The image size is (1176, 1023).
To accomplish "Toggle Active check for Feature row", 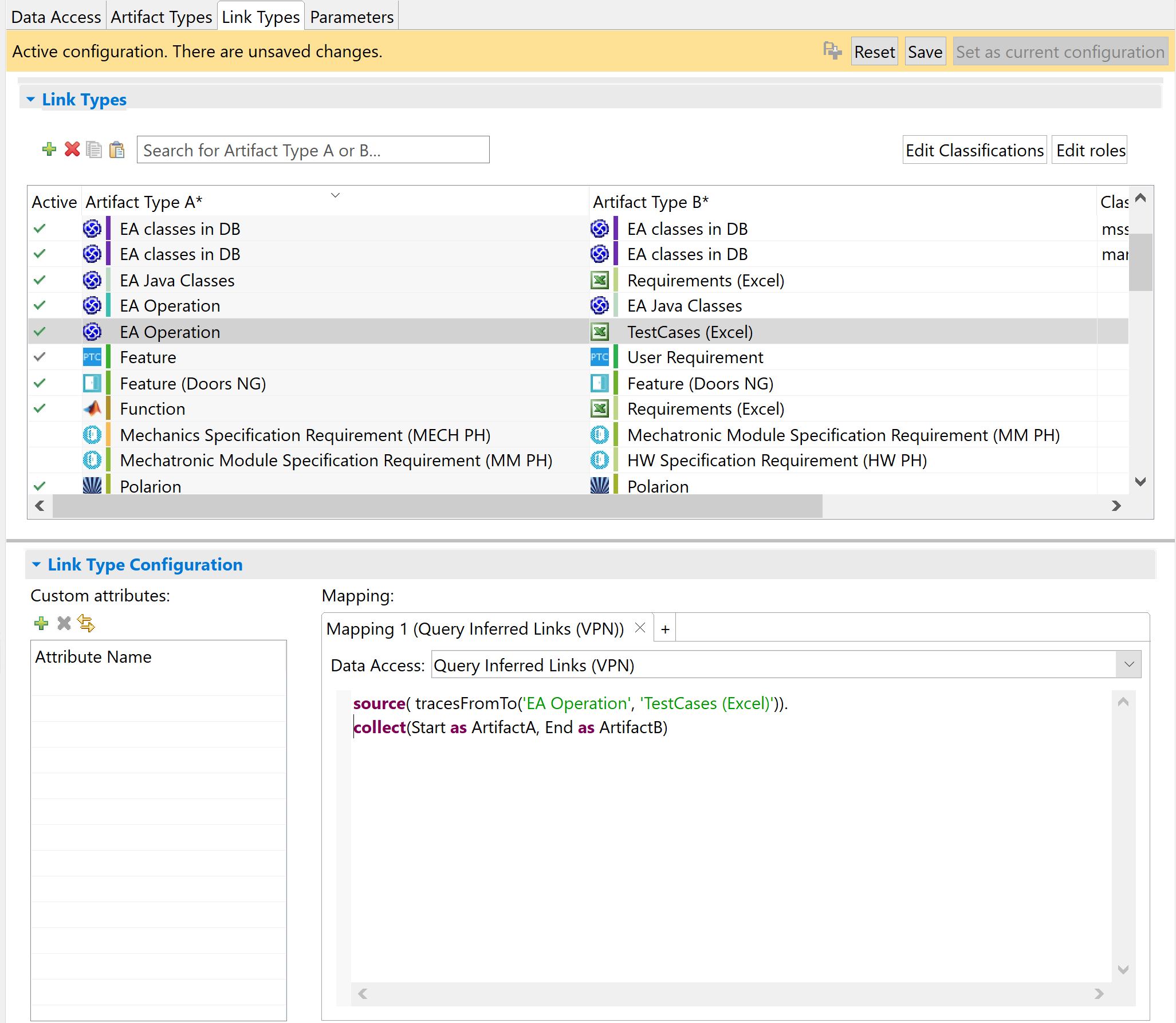I will (40, 357).
